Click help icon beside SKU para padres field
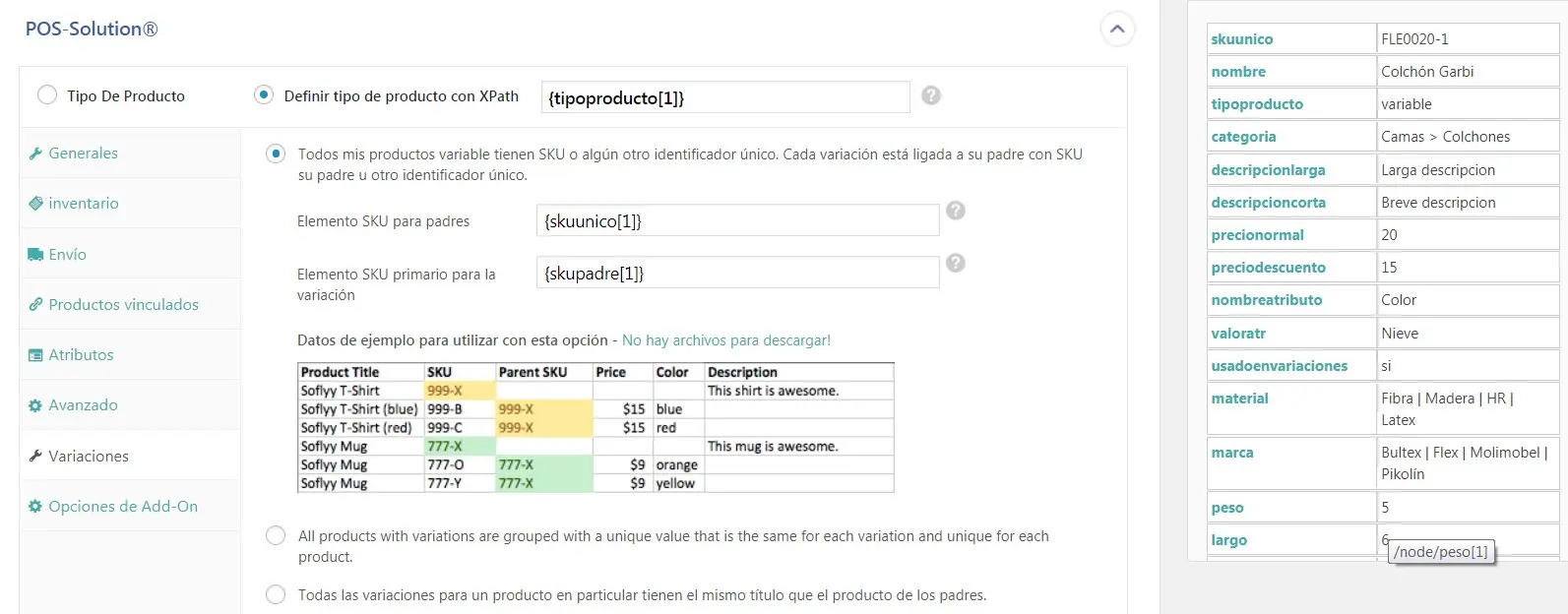The height and width of the screenshot is (614, 1568). tap(955, 211)
